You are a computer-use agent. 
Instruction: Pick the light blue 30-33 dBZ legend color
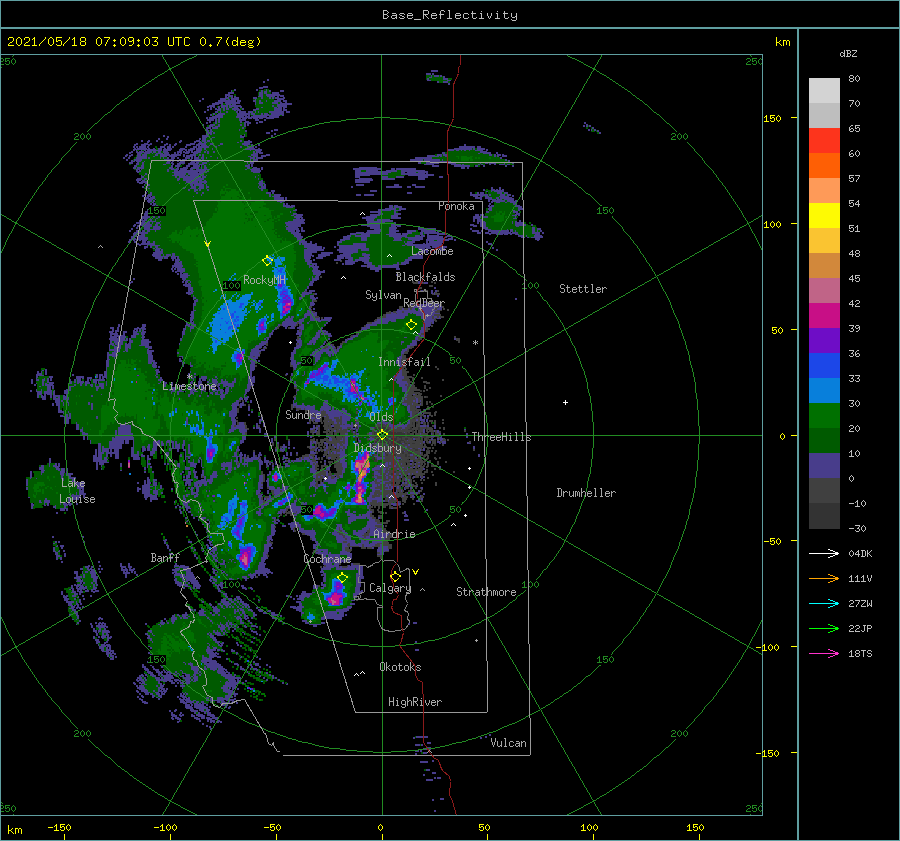824,390
